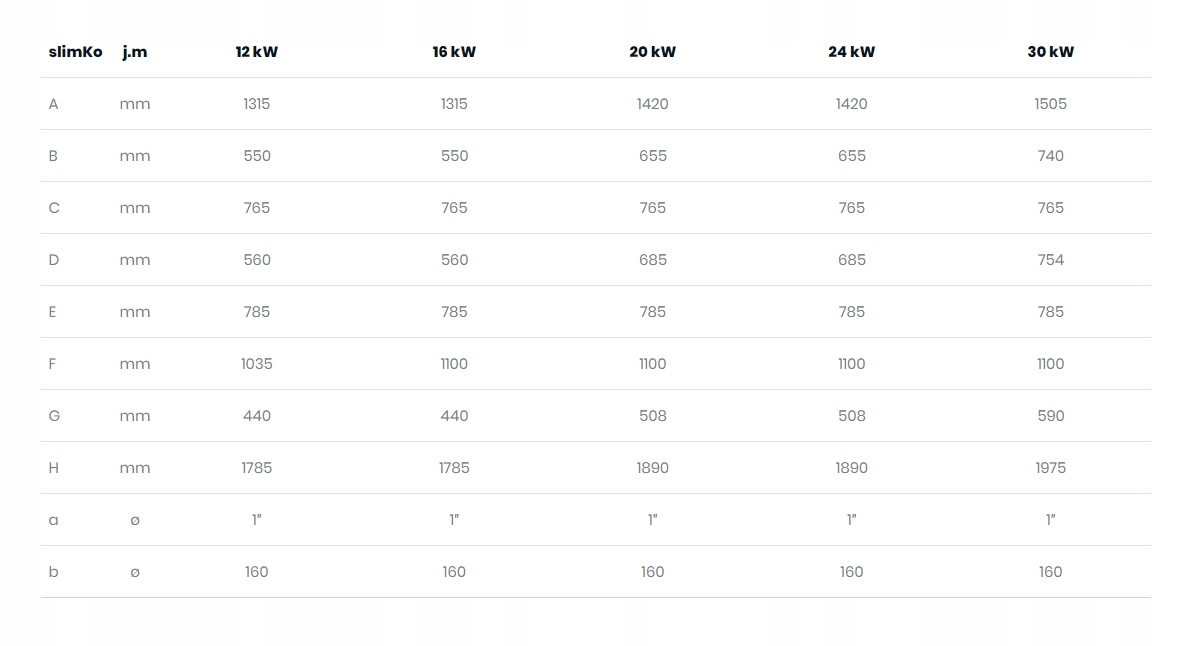Click the j.m column header
This screenshot has height=646, width=1182.
(135, 52)
